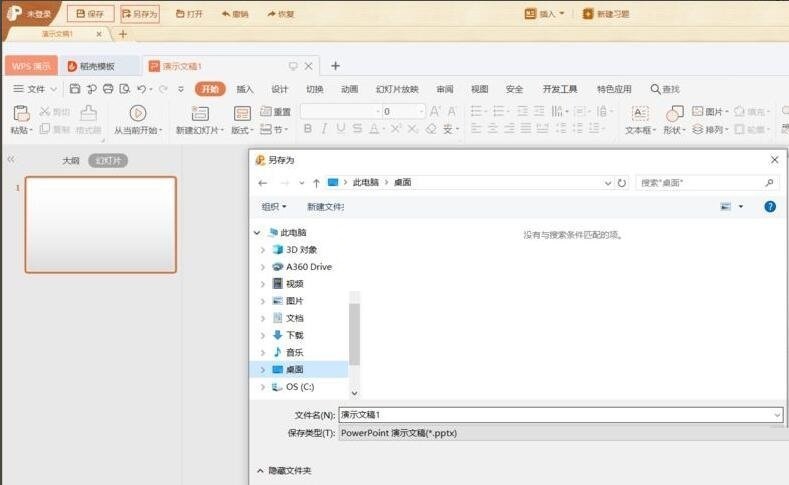Screen dimensions: 789x485
Task: Click the 另存为 save-as button in top bar
Action: click(x=139, y=14)
